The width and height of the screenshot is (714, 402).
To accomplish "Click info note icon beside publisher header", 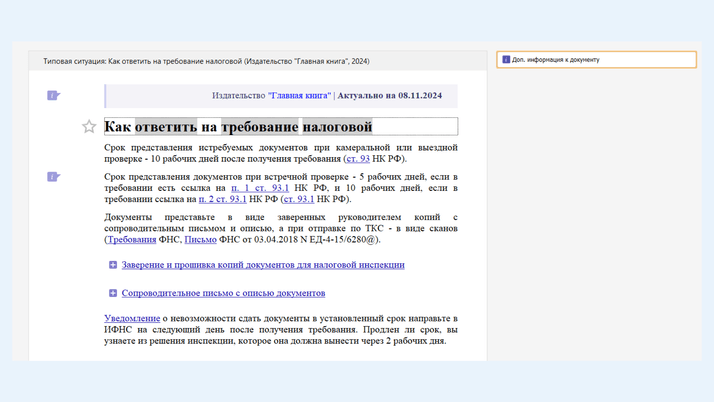I will pos(53,96).
